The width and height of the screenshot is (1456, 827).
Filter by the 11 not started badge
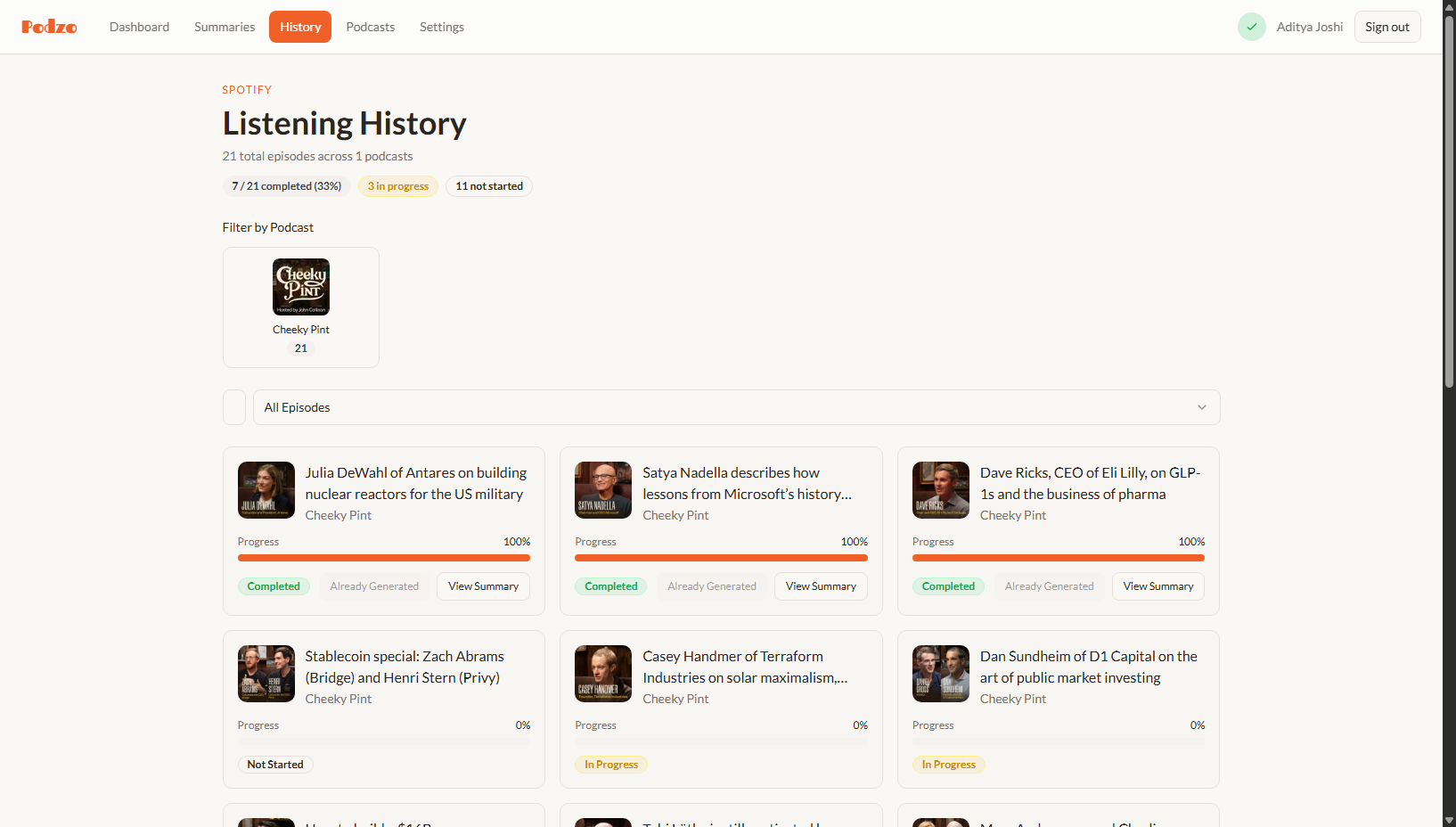[x=488, y=186]
